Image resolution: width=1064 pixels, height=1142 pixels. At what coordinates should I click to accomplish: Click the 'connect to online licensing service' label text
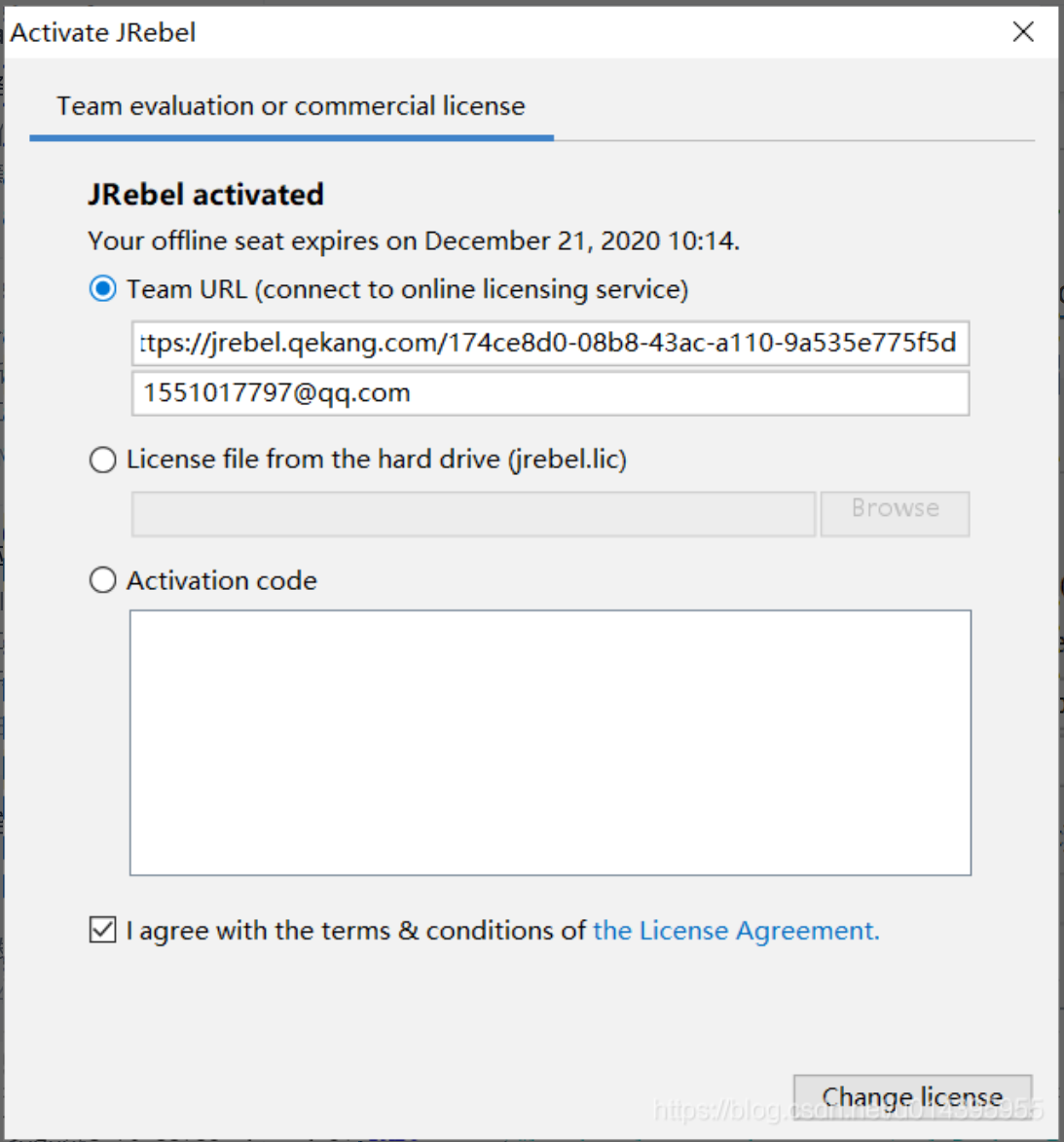click(x=473, y=290)
